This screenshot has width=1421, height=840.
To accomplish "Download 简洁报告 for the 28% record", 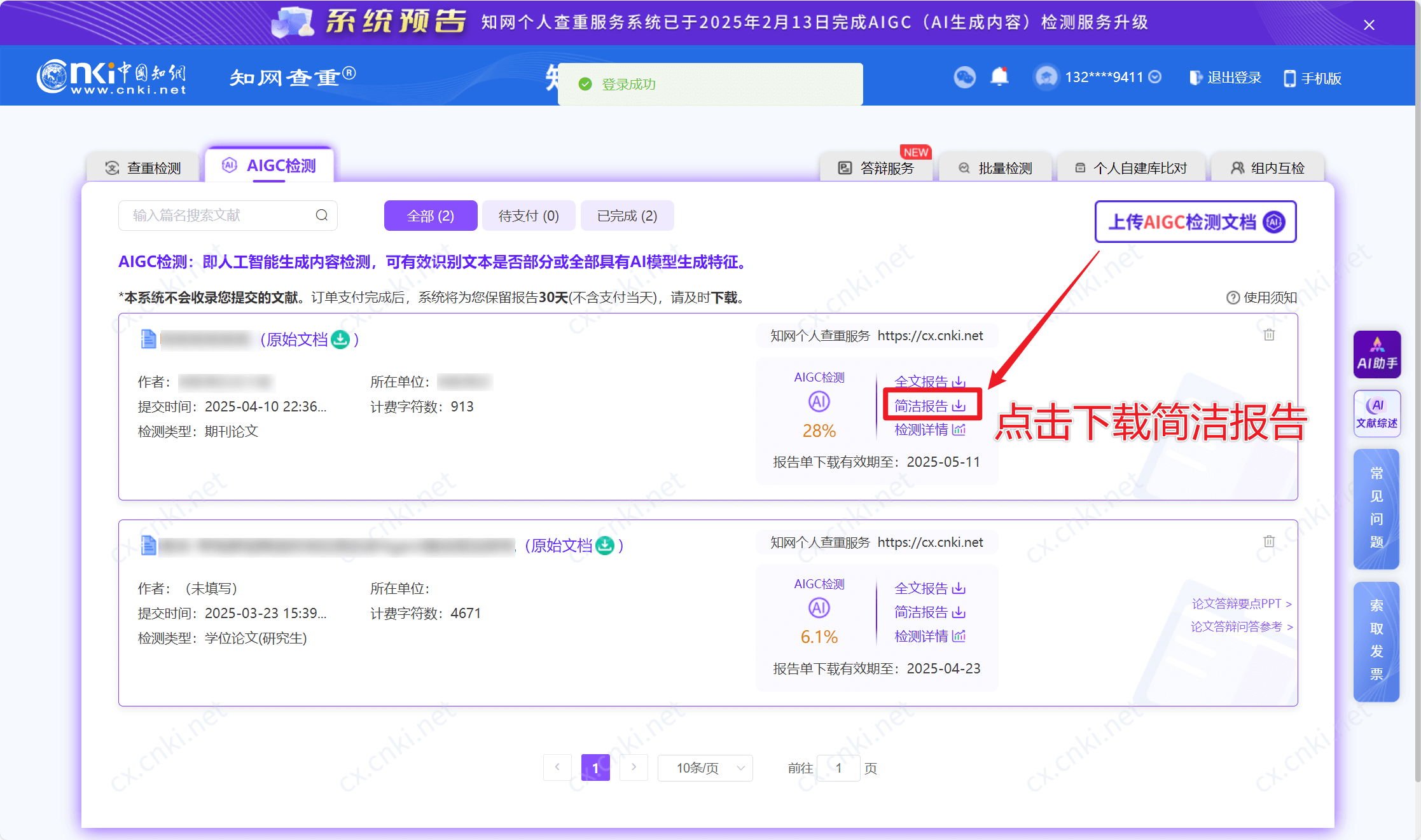I will 930,406.
